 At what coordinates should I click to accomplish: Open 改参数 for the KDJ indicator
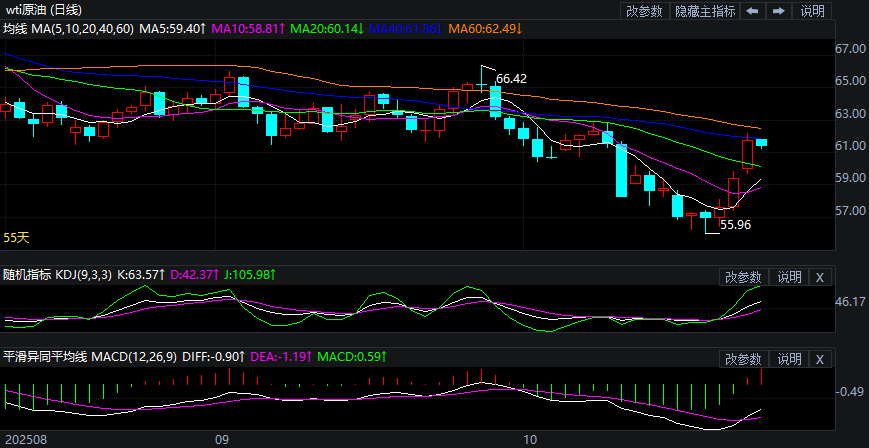743,277
